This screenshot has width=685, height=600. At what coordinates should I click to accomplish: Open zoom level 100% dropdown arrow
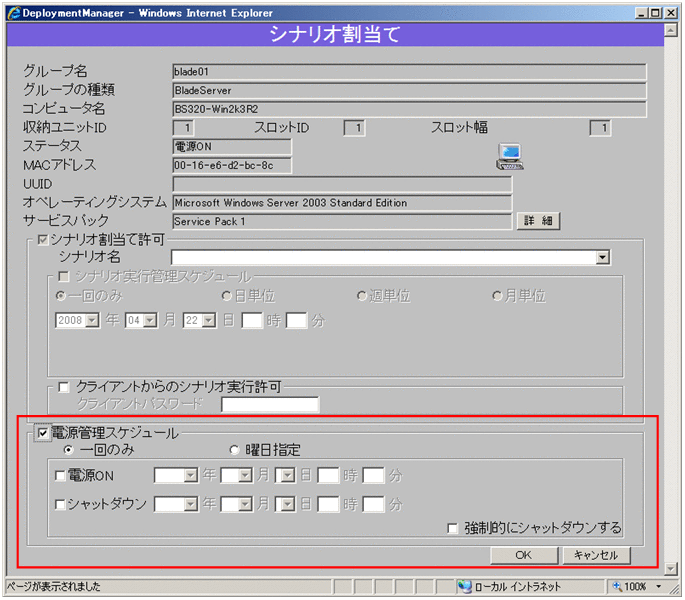point(658,586)
